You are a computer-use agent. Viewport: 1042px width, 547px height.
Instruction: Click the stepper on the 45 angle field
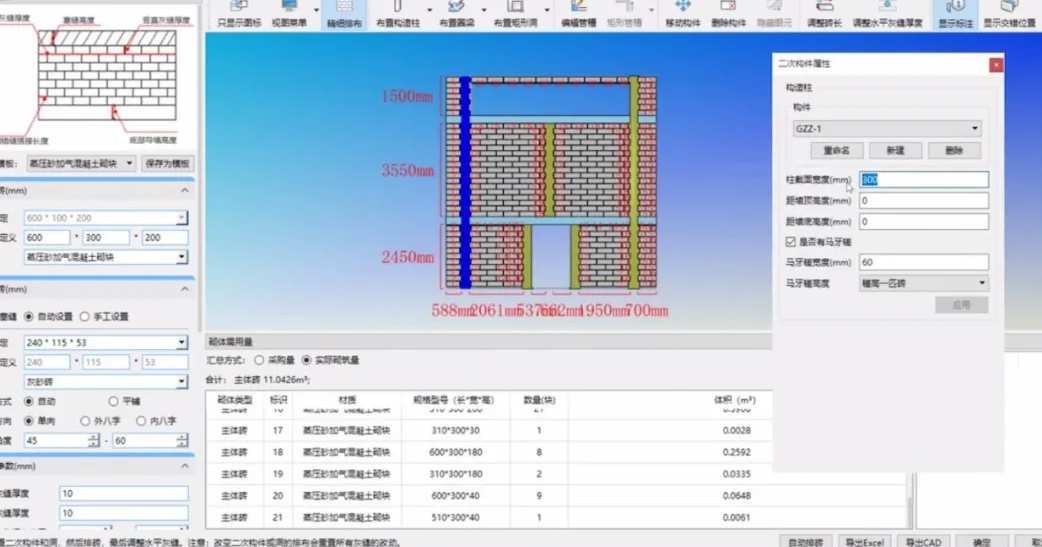tap(93, 441)
